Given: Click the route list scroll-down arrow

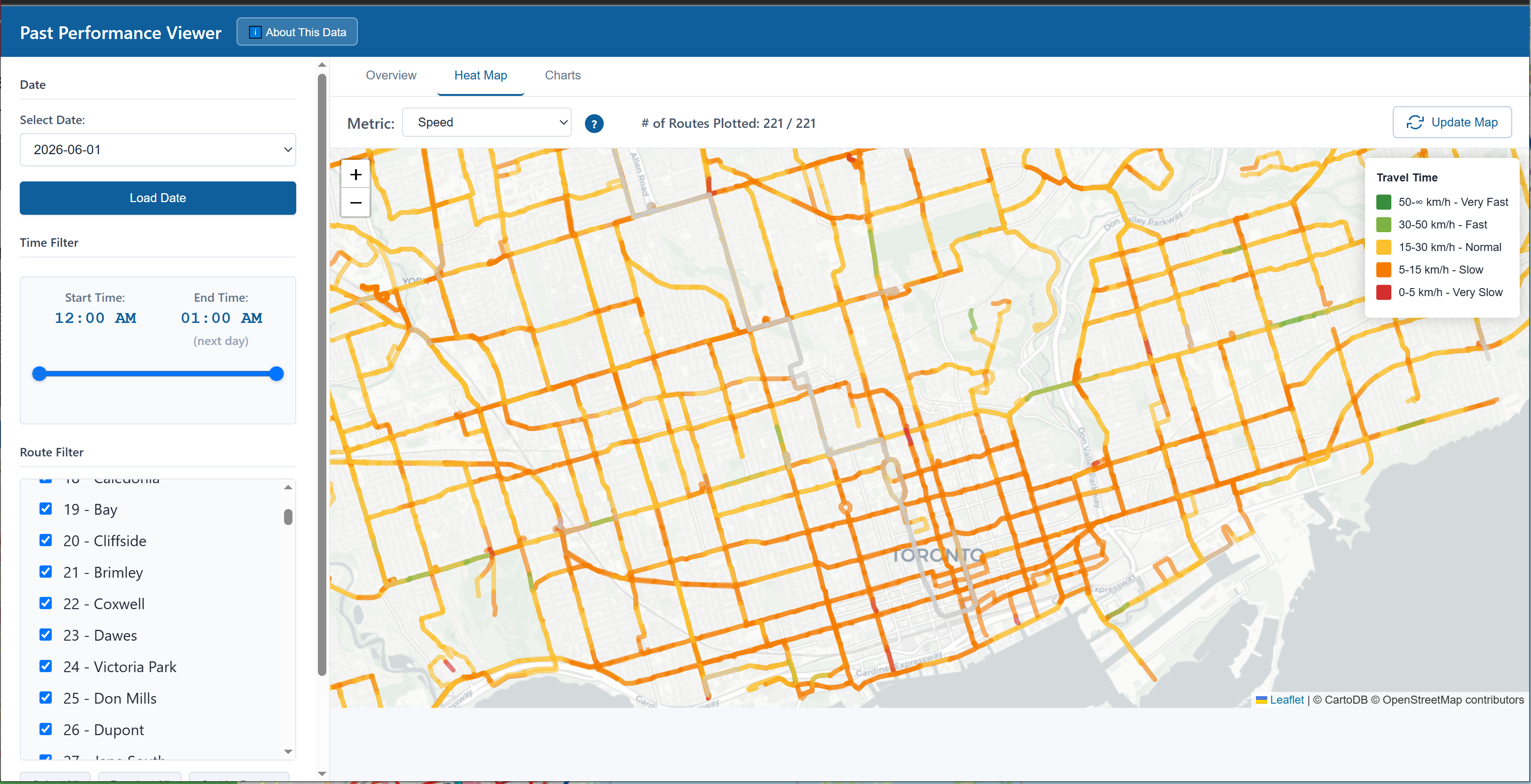Looking at the screenshot, I should tap(288, 752).
